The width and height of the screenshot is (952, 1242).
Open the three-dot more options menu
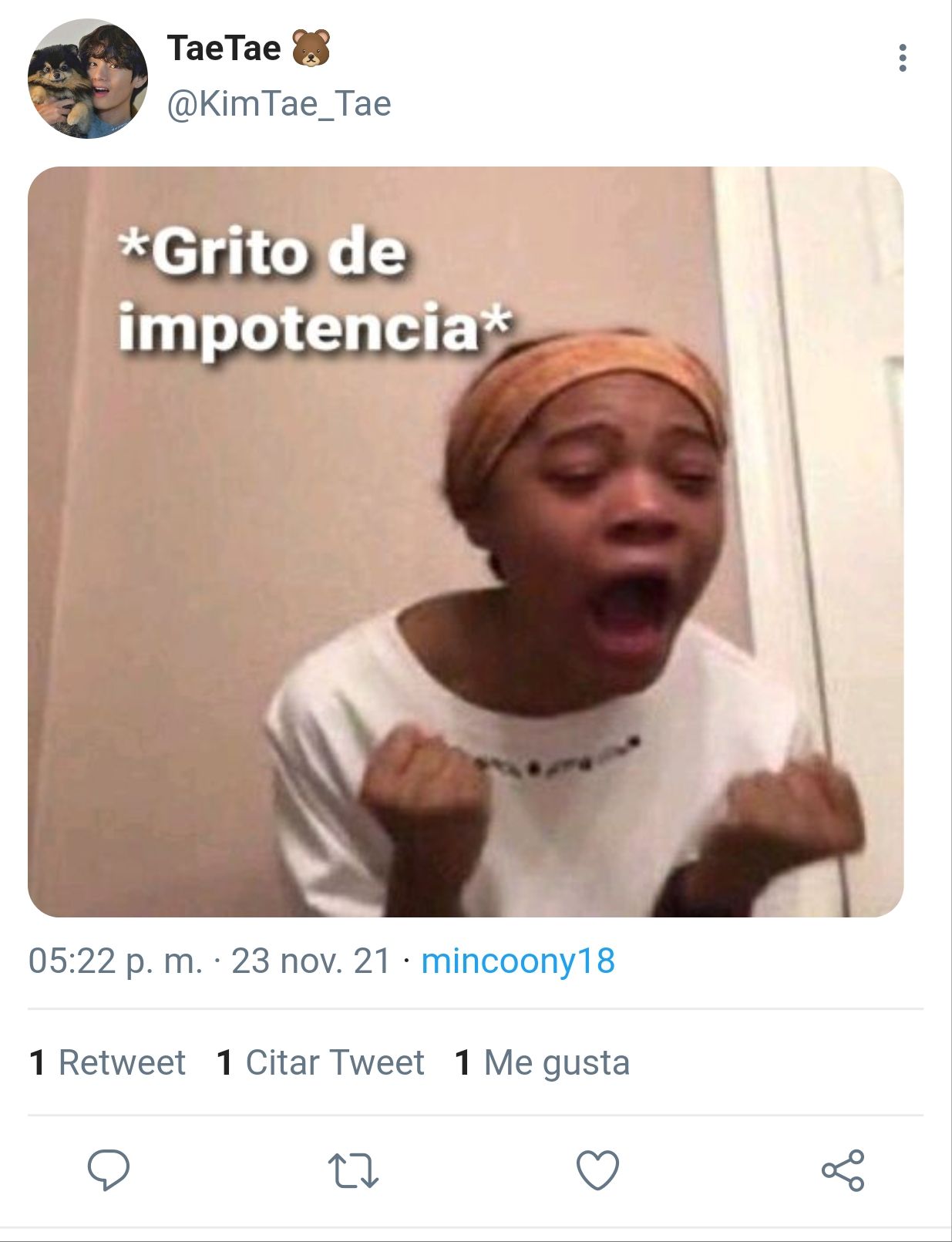[x=903, y=58]
